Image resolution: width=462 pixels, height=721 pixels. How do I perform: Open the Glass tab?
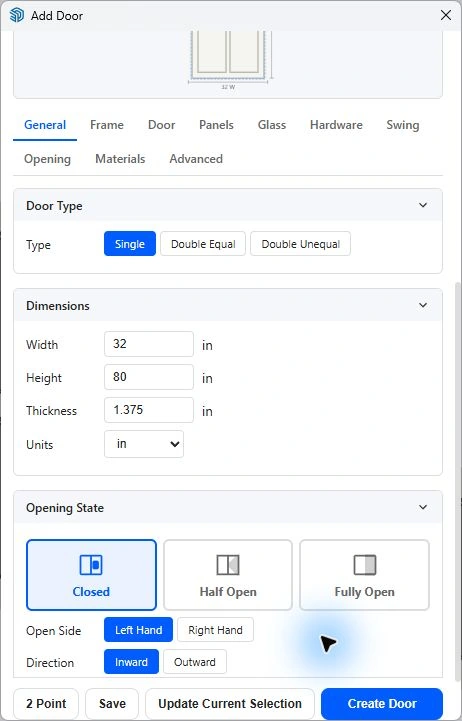(x=272, y=125)
